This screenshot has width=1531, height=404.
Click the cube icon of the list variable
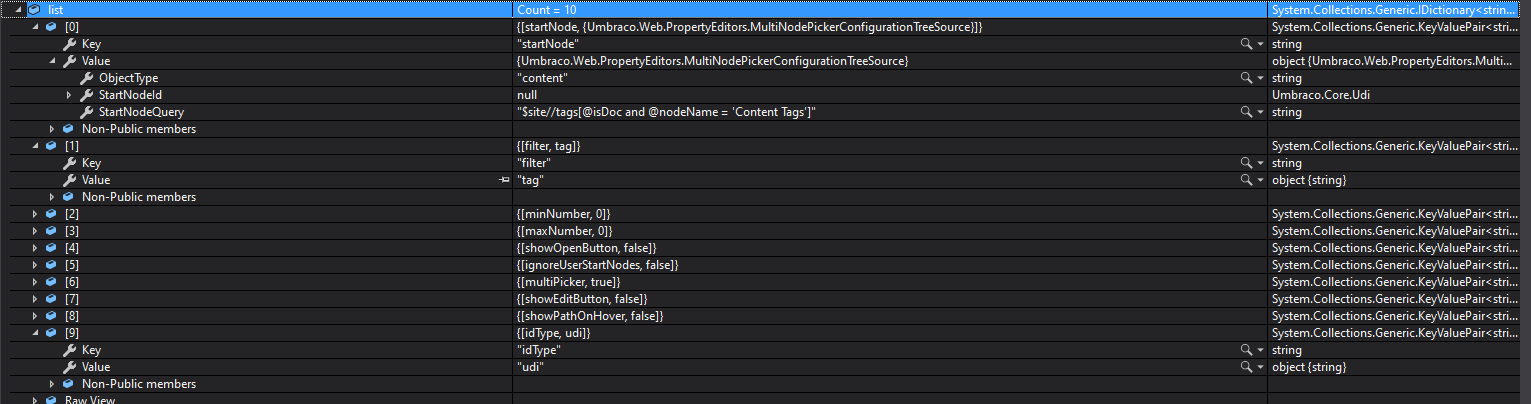click(34, 10)
